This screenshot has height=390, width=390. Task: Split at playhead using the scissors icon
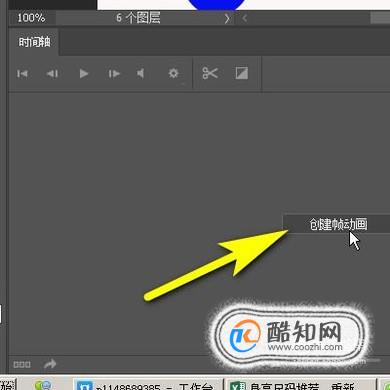[x=210, y=73]
